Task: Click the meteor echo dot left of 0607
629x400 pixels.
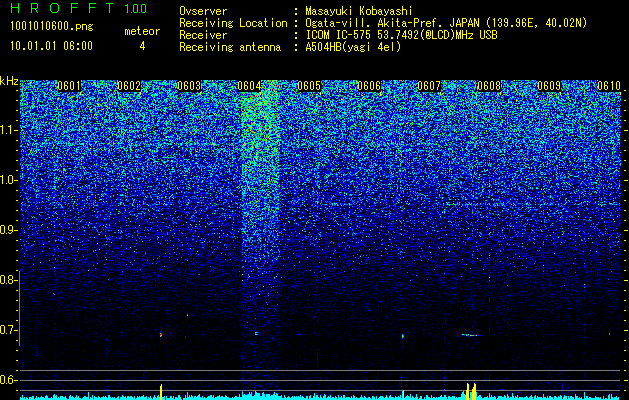Action: [403, 336]
